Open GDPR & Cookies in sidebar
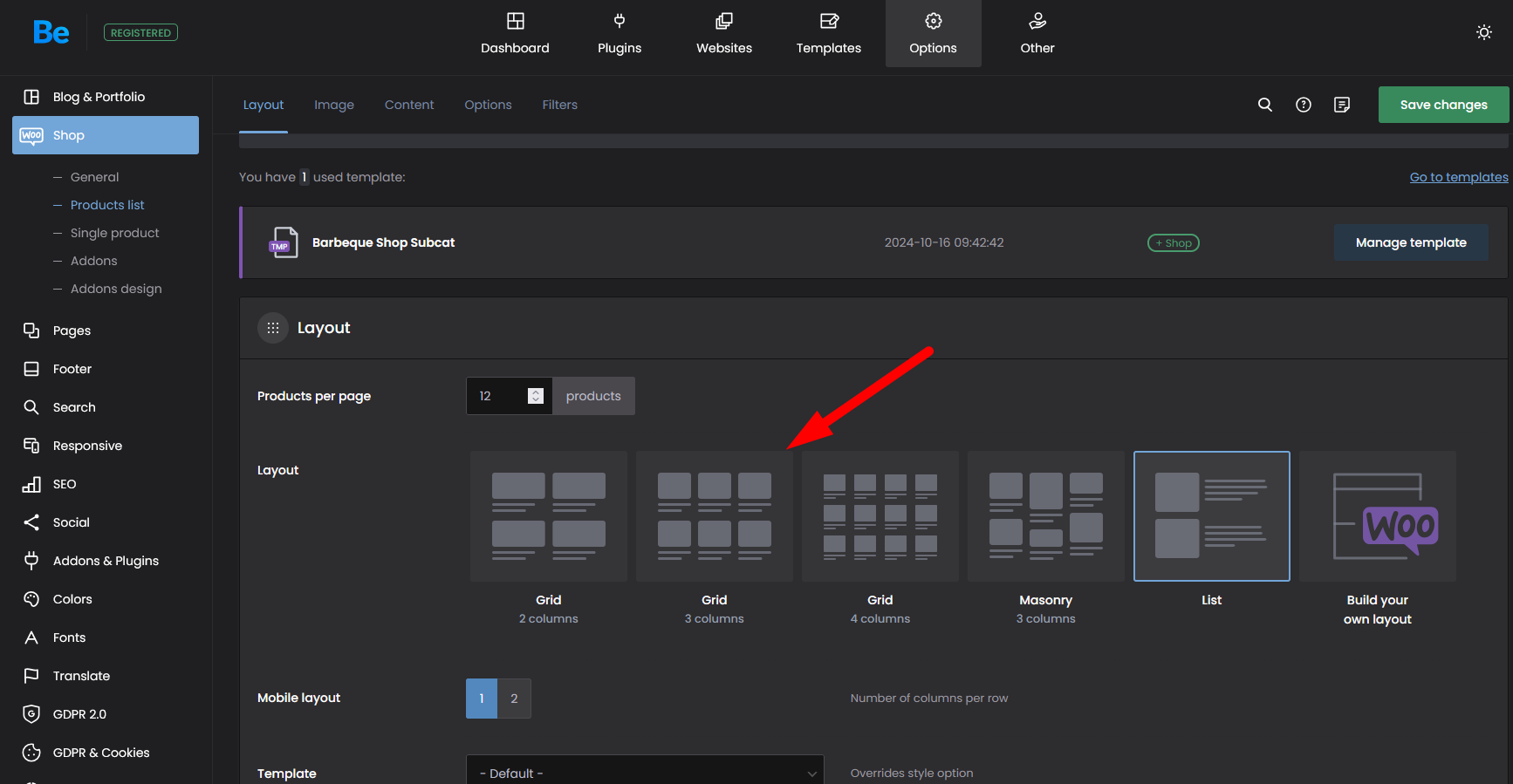The image size is (1513, 784). click(106, 753)
